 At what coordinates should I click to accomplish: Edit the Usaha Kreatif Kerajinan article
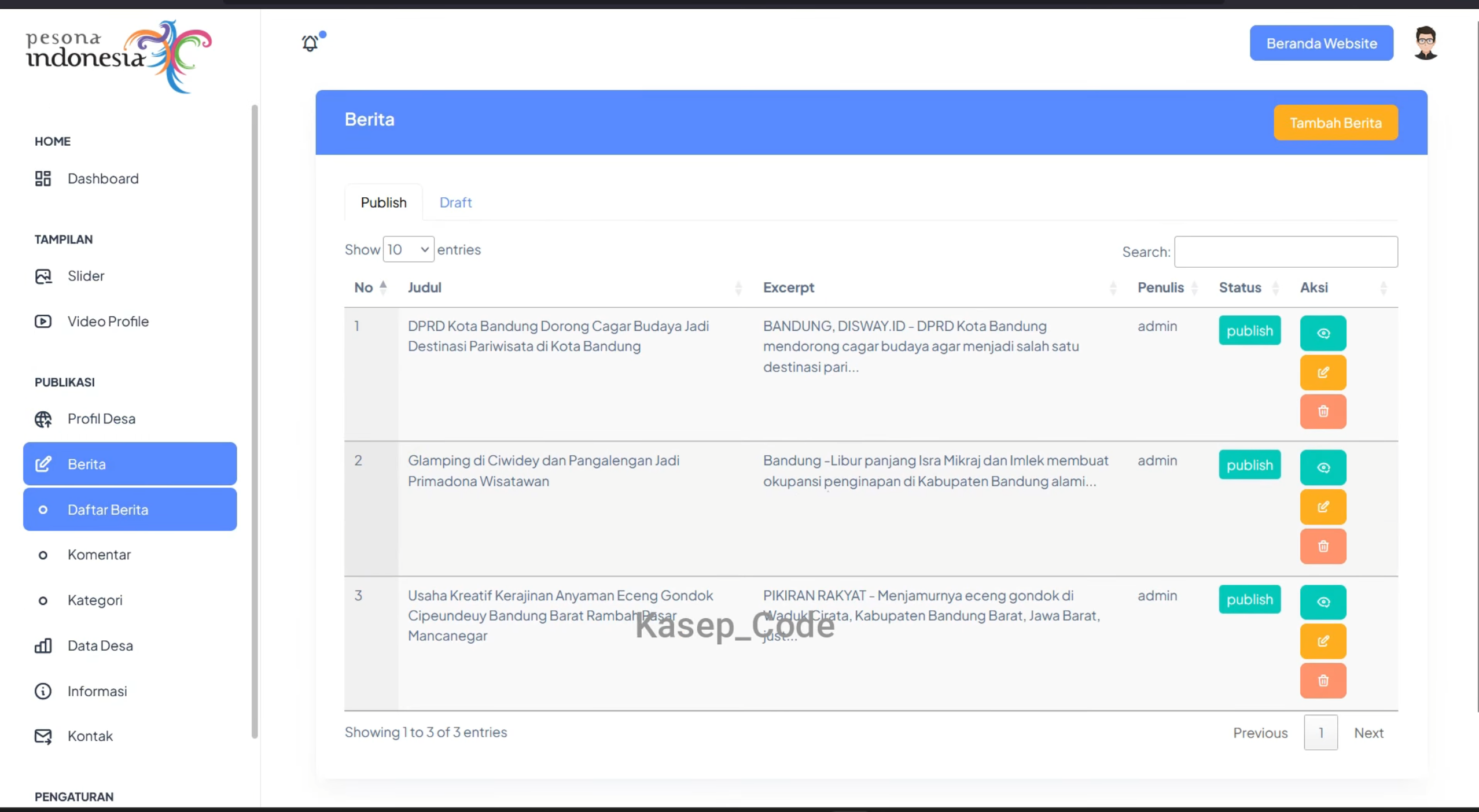click(x=1323, y=641)
